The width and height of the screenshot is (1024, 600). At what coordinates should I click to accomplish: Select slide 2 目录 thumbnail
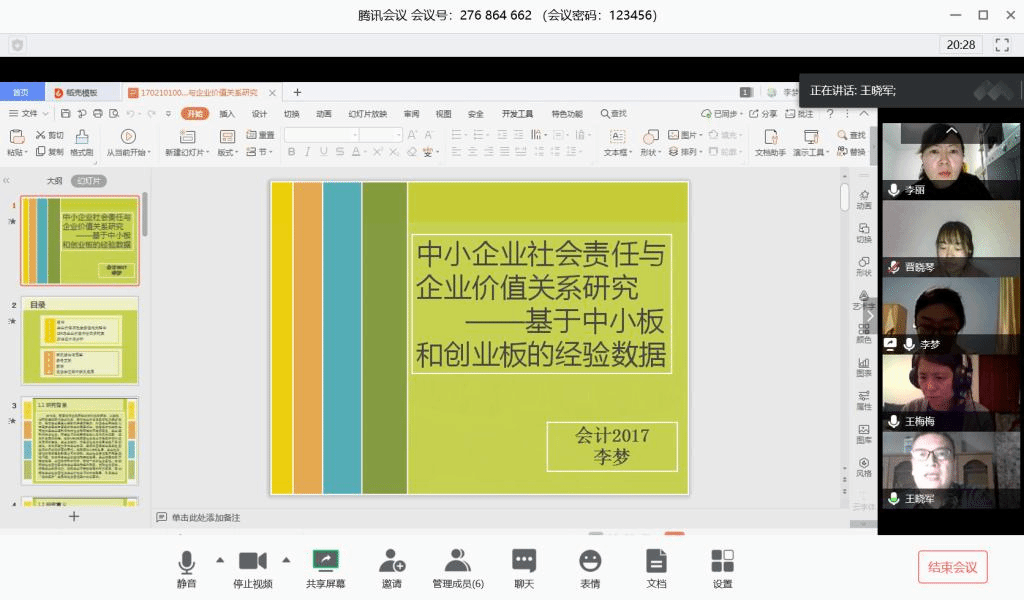(x=80, y=340)
